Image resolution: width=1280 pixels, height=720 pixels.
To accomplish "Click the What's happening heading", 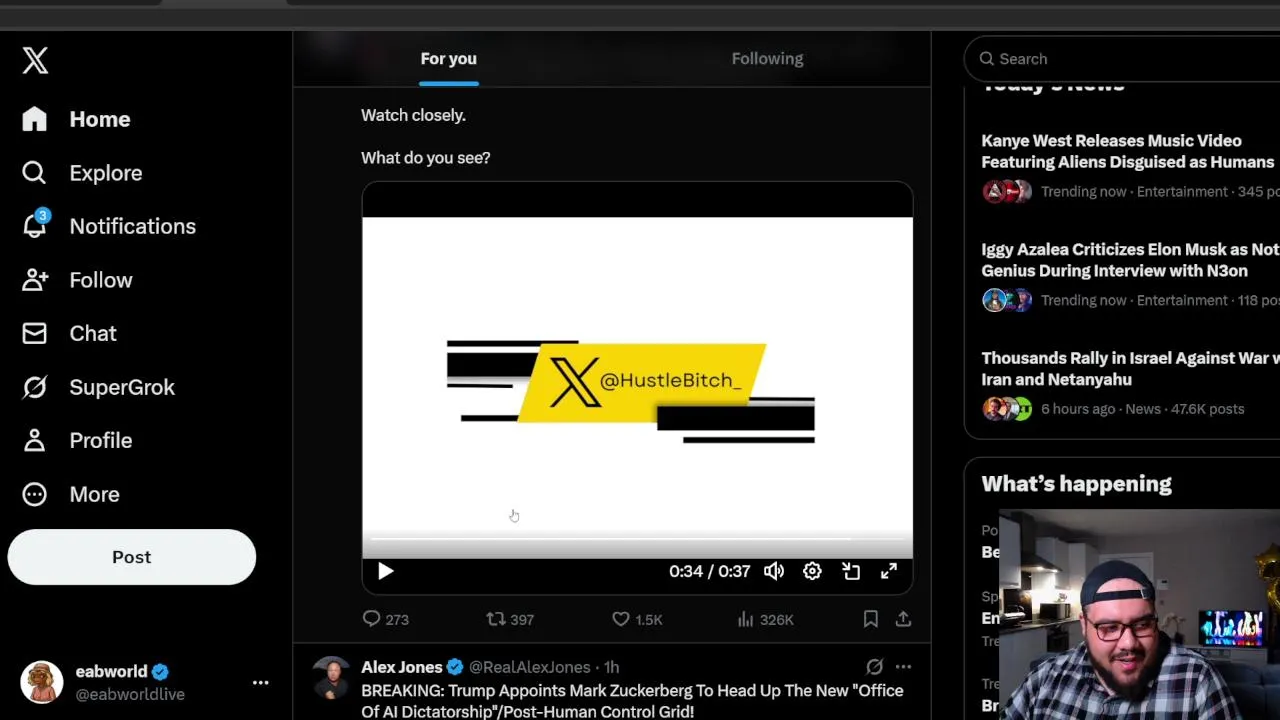I will 1076,484.
